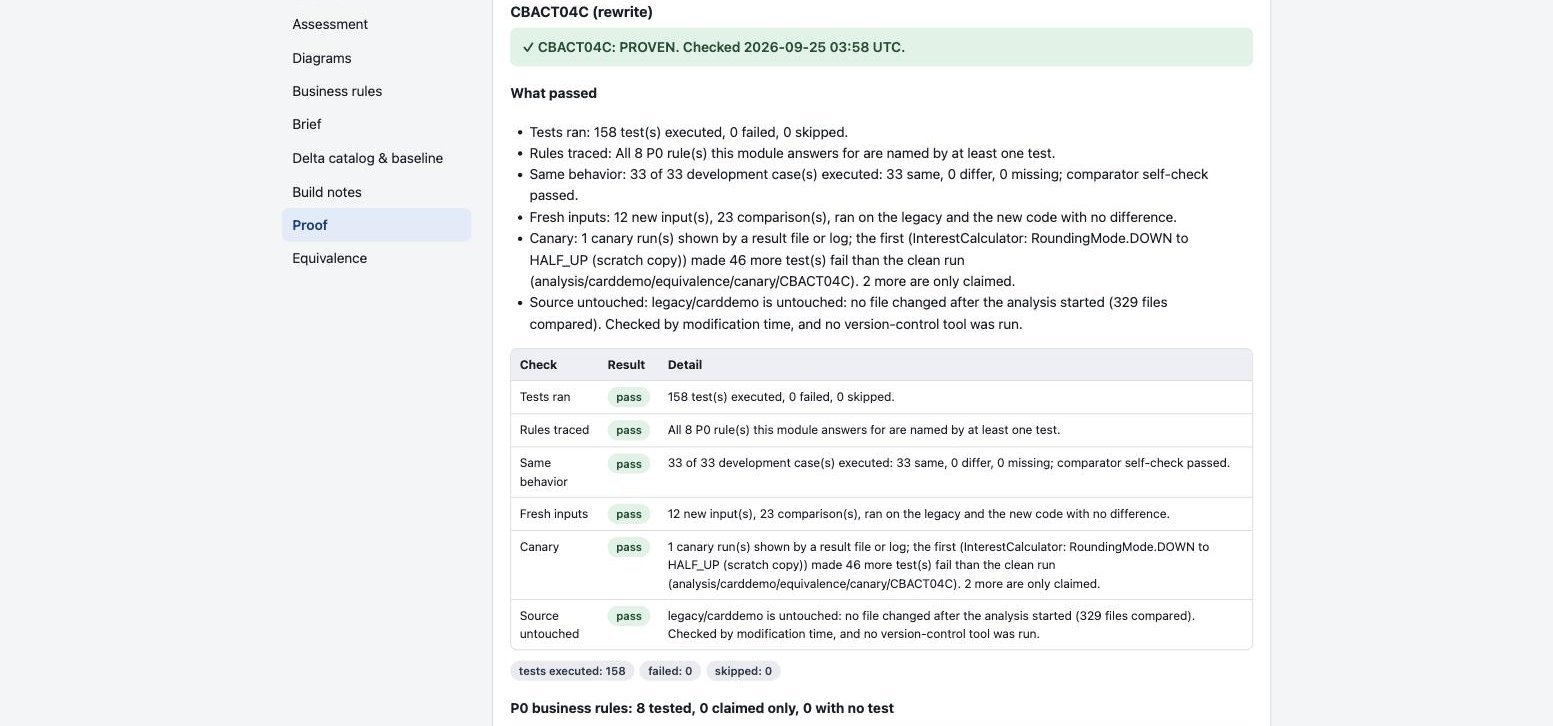Screen dimensions: 1553x726
Task: Click the table detail '12 new input(s), 23 comparison(s)'
Action: tap(918, 514)
